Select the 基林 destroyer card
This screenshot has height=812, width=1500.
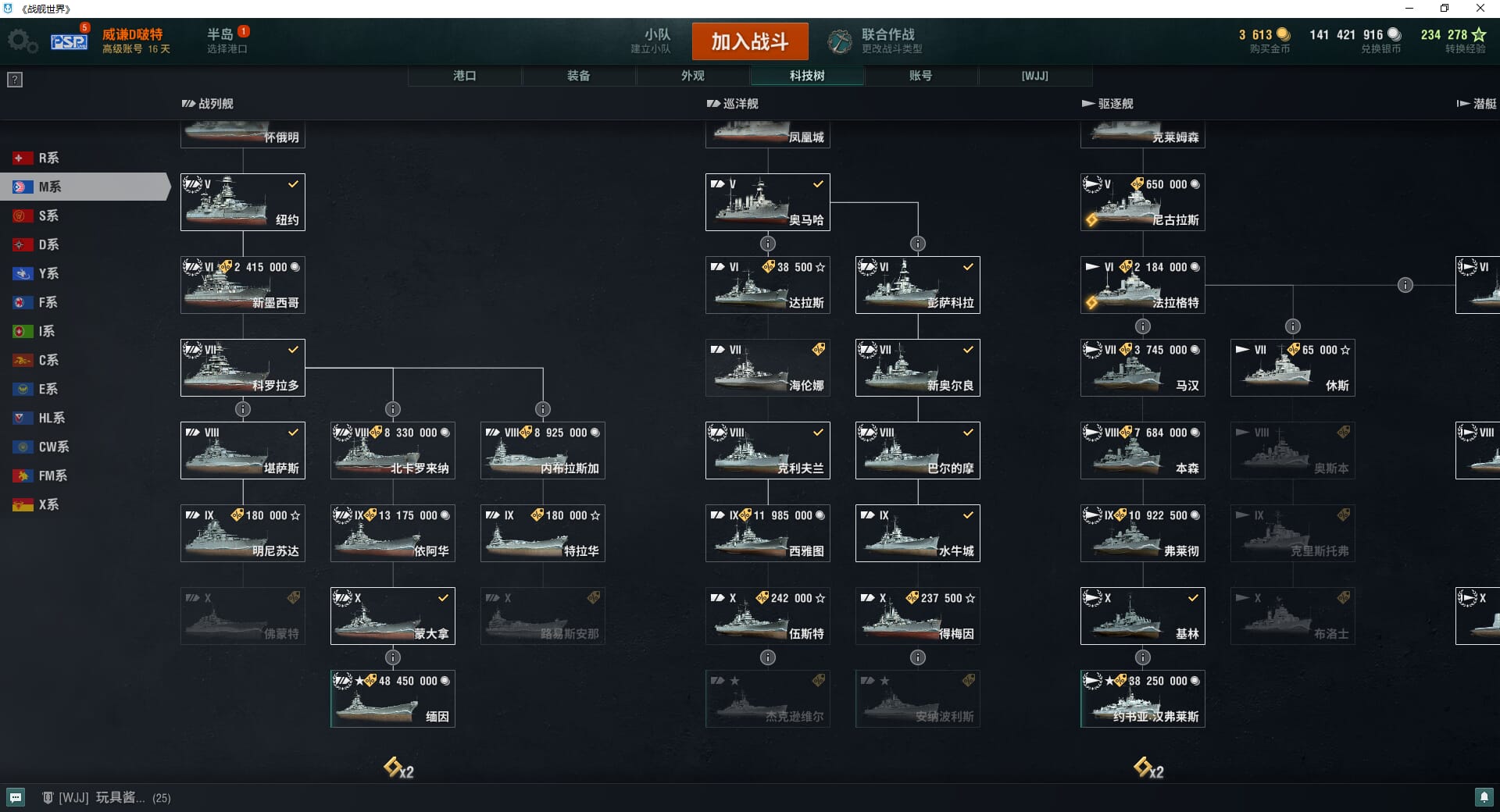(x=1143, y=616)
